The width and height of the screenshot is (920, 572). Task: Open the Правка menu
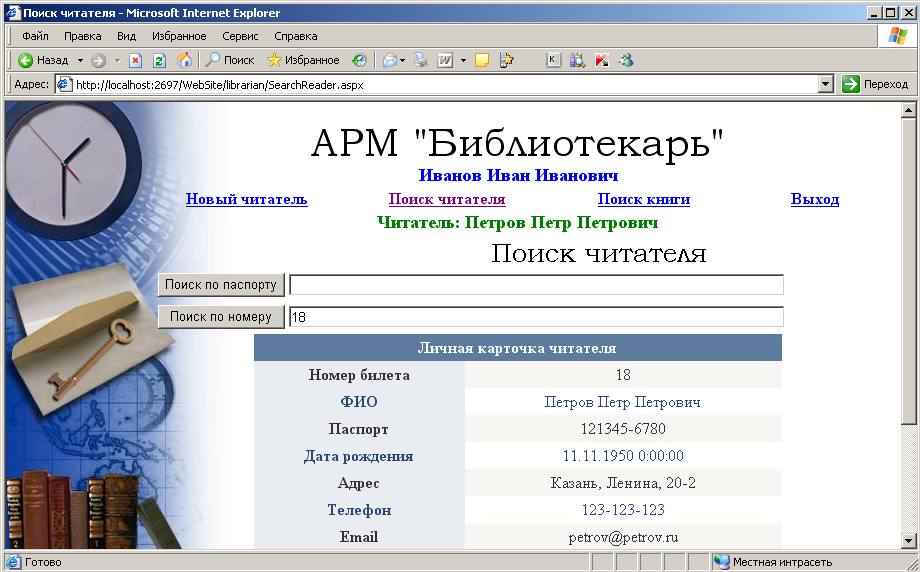tap(83, 36)
